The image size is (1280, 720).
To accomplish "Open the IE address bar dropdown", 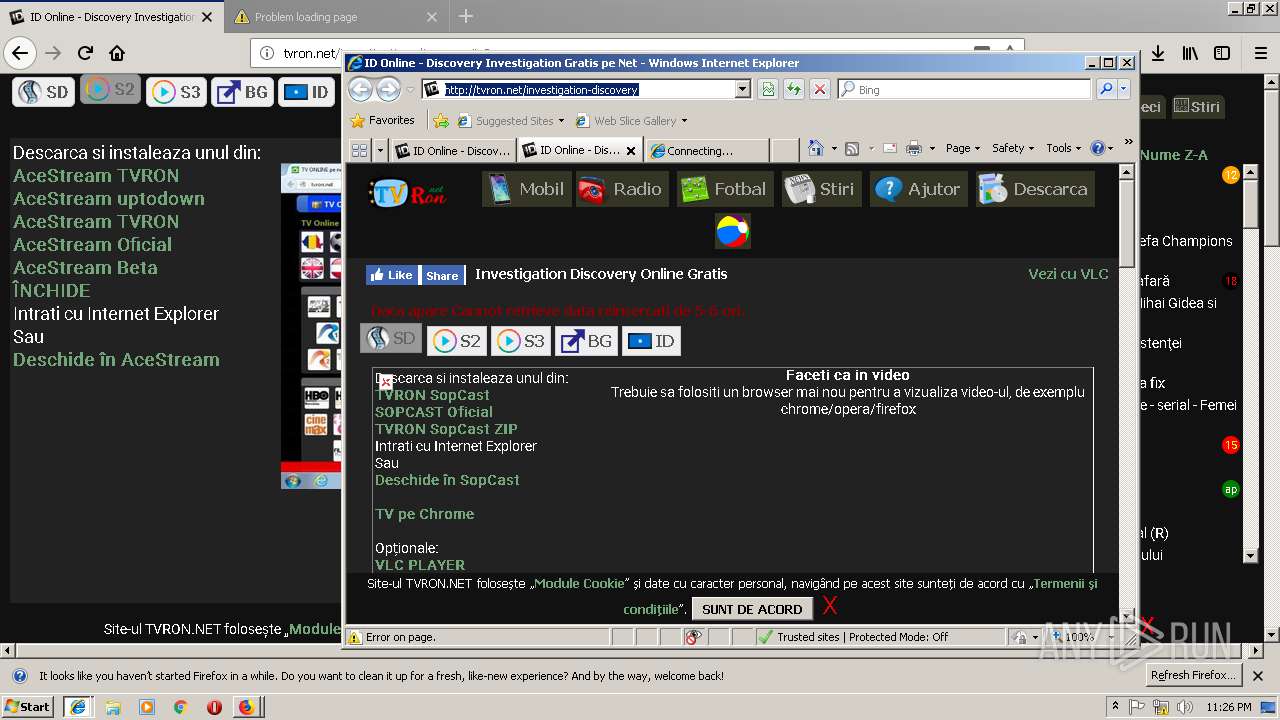I will (x=742, y=90).
